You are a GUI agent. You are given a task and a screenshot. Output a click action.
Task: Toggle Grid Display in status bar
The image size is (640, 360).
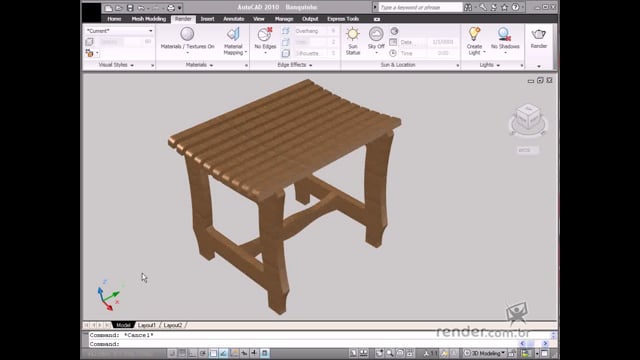[182, 353]
